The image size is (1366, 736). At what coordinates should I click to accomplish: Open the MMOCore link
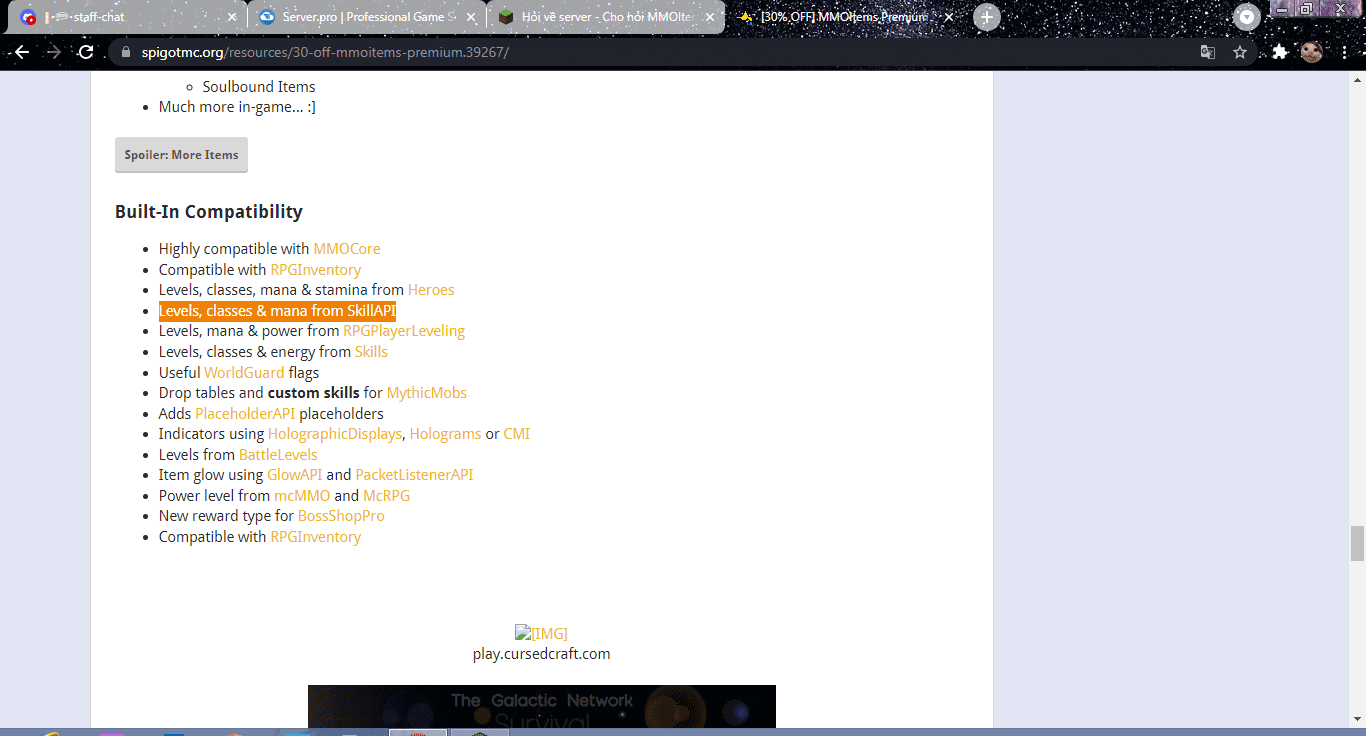(347, 249)
